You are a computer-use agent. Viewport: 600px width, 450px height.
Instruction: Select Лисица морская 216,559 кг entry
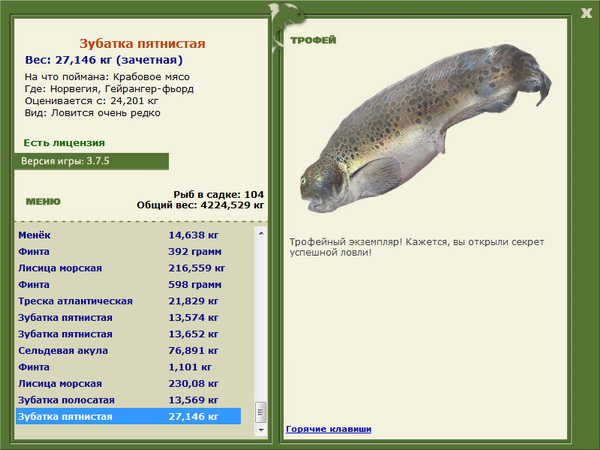pyautogui.click(x=129, y=268)
